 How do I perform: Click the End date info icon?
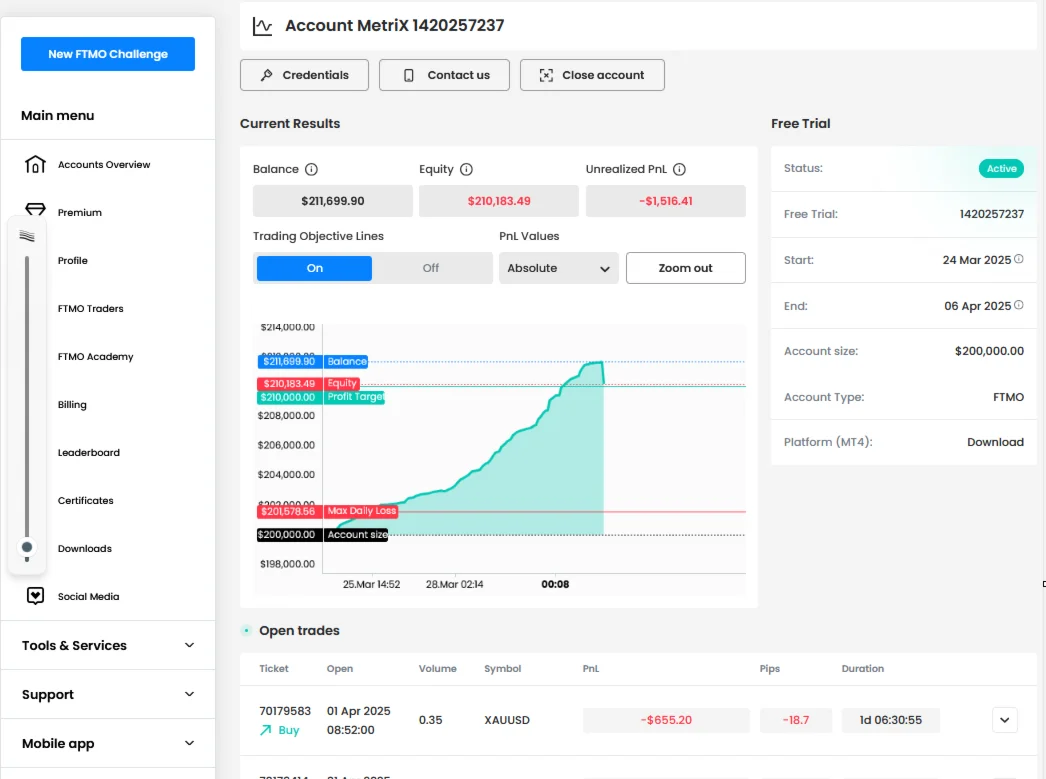tap(1019, 306)
